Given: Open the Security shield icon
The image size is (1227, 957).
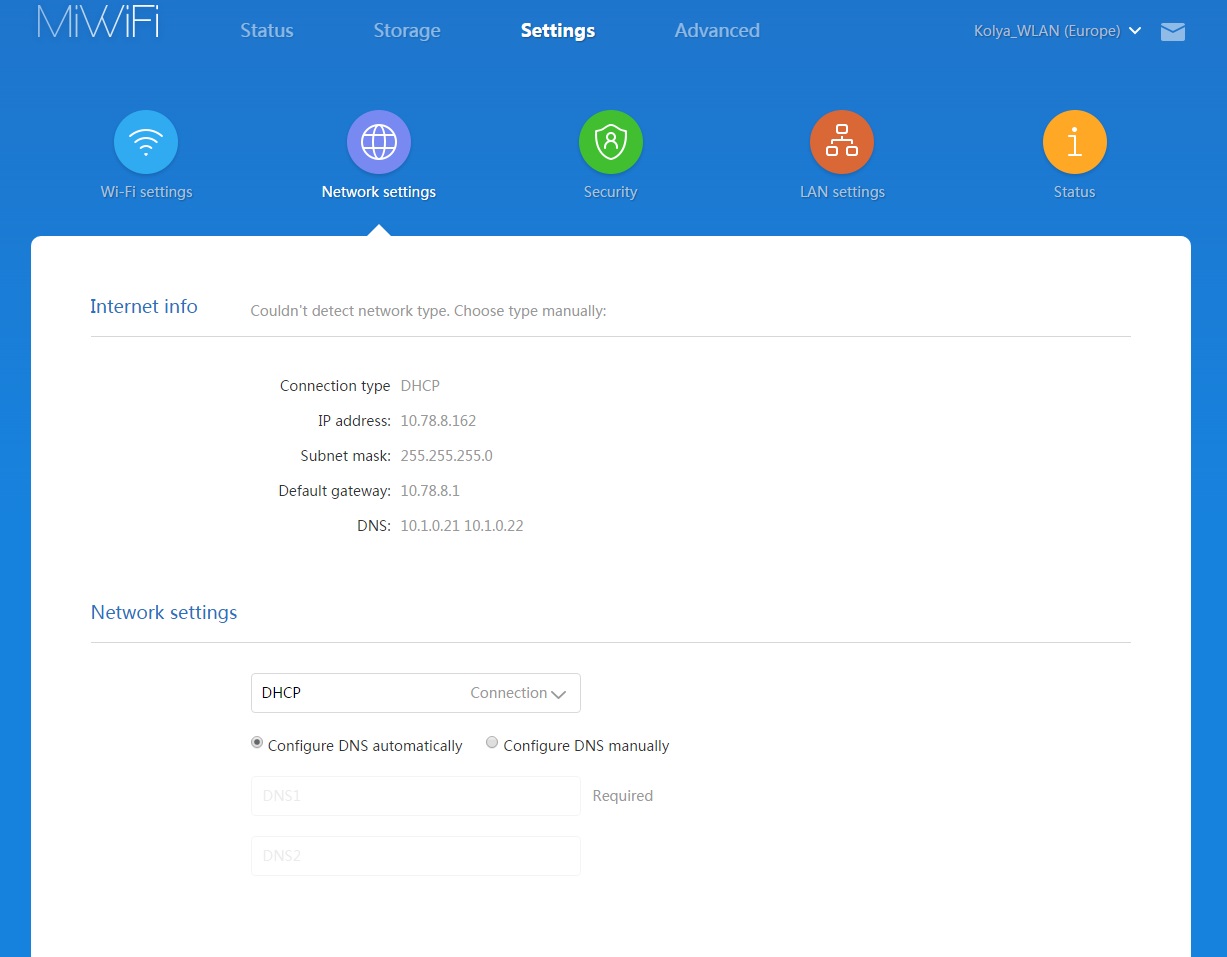Looking at the screenshot, I should pos(610,142).
